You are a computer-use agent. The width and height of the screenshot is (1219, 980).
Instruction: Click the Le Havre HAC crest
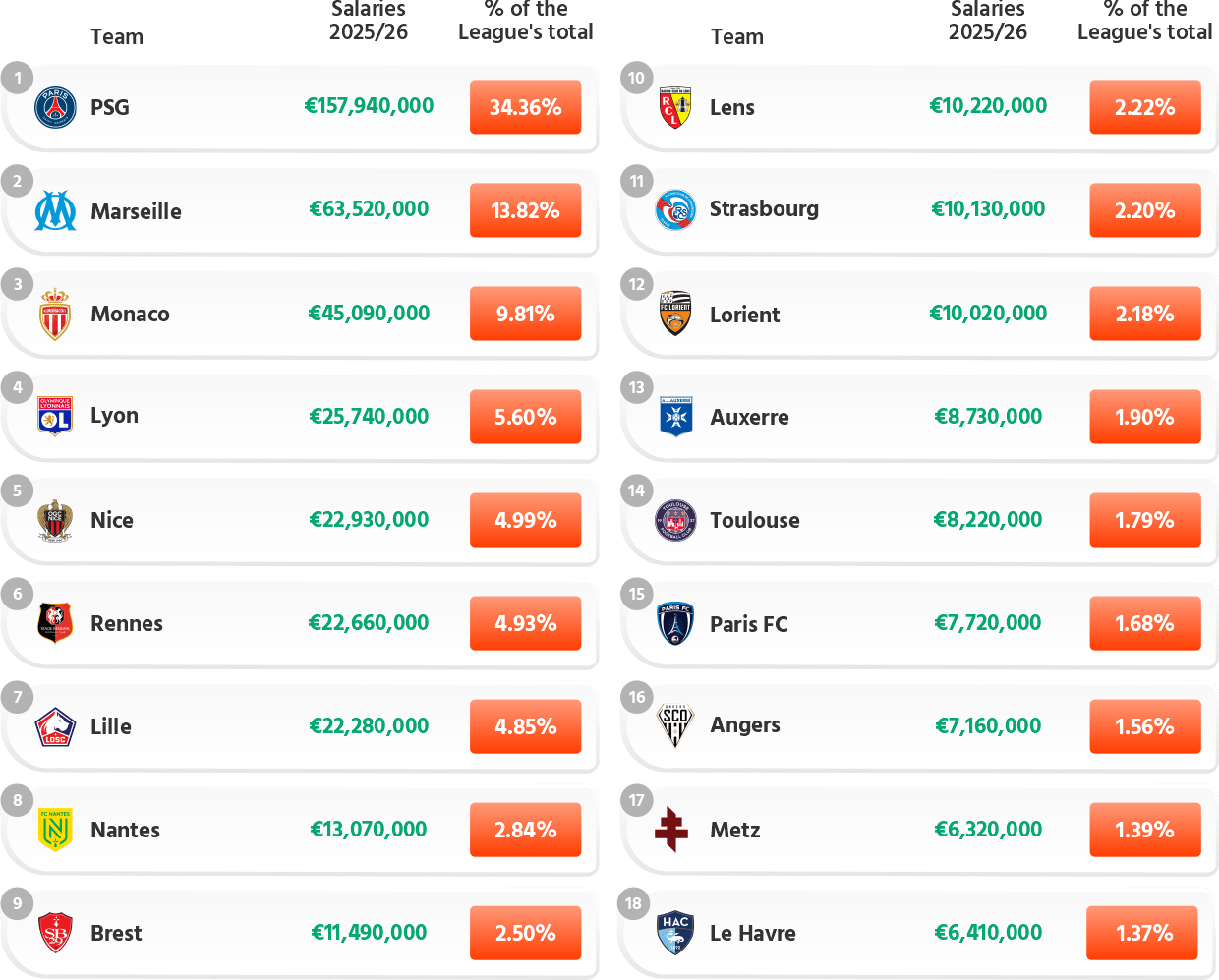click(675, 933)
